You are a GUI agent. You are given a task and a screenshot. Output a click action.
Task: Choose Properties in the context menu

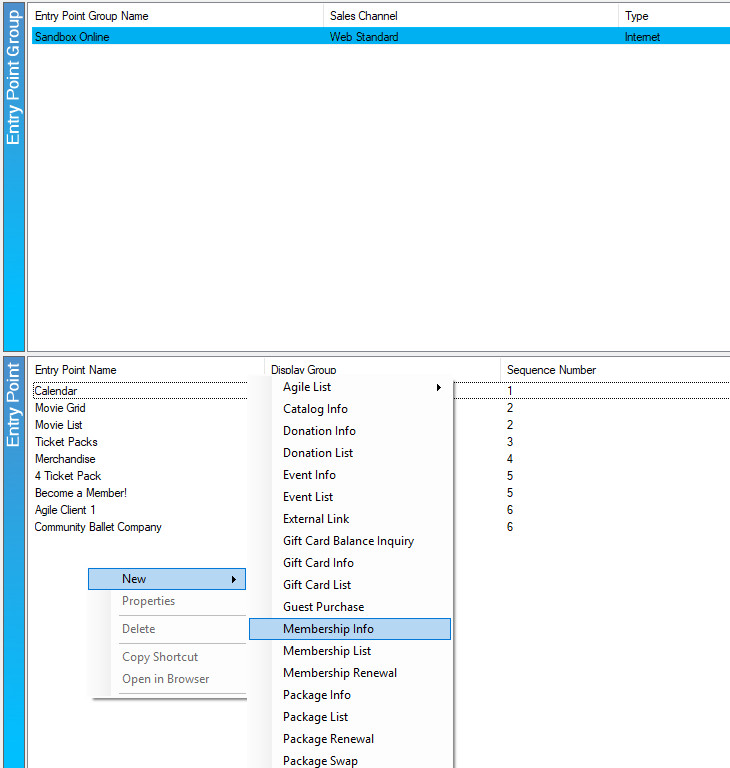point(148,601)
